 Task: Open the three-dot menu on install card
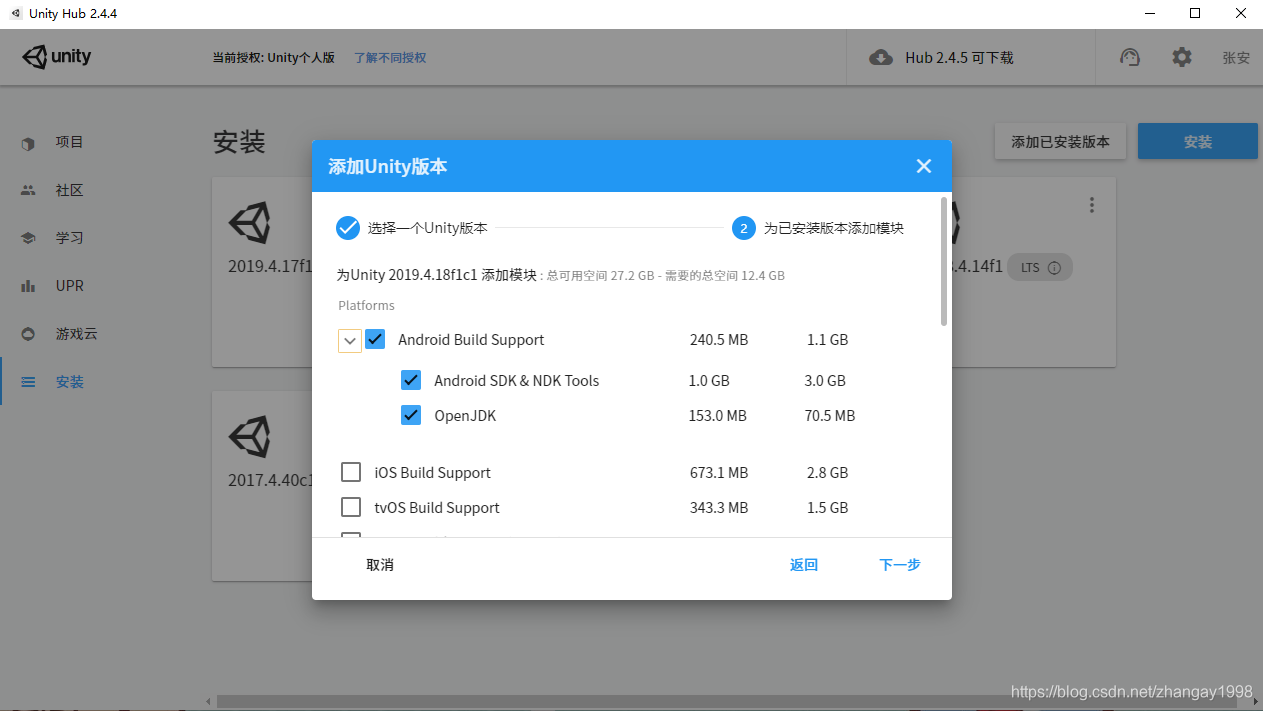pyautogui.click(x=1092, y=205)
